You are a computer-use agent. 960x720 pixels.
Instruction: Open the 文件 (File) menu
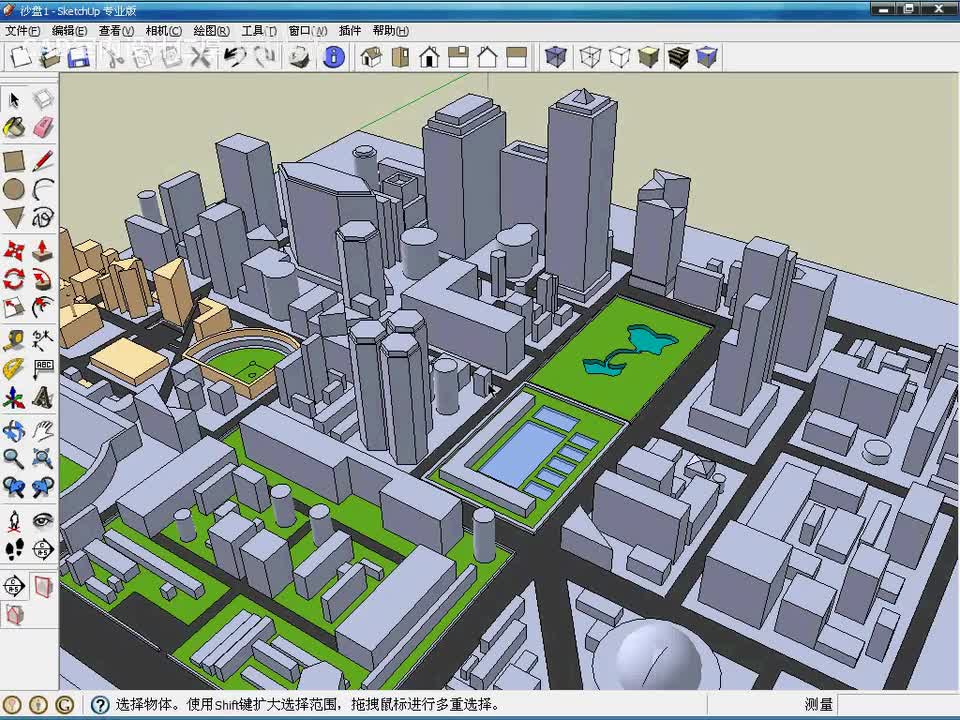point(23,31)
